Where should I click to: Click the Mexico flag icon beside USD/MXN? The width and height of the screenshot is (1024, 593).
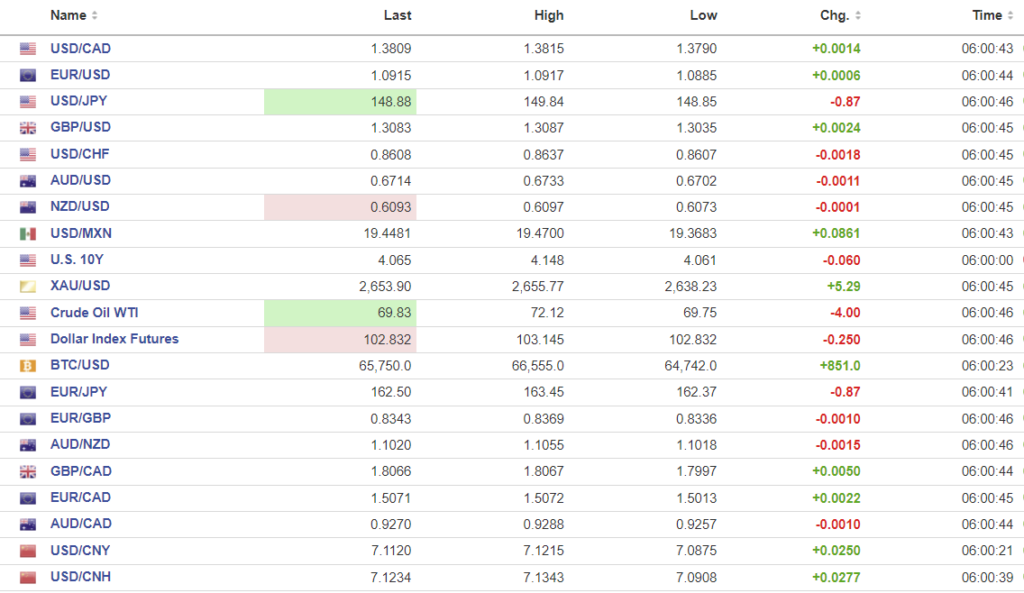pos(28,234)
